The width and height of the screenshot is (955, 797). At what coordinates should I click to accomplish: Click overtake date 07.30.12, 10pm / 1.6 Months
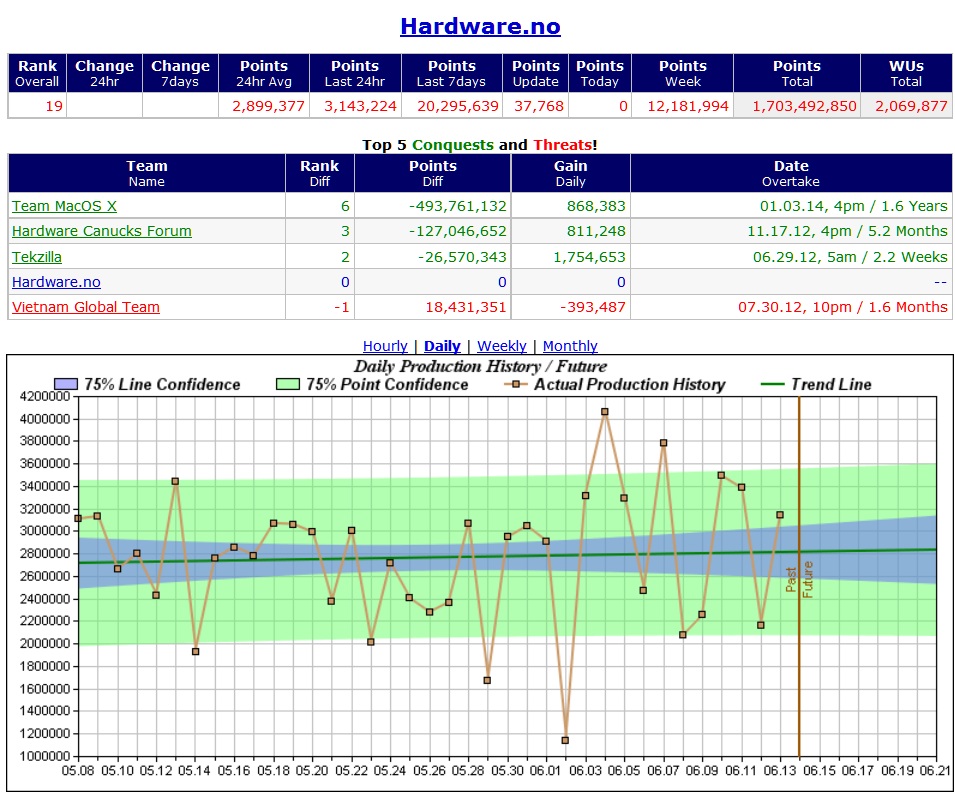(843, 307)
